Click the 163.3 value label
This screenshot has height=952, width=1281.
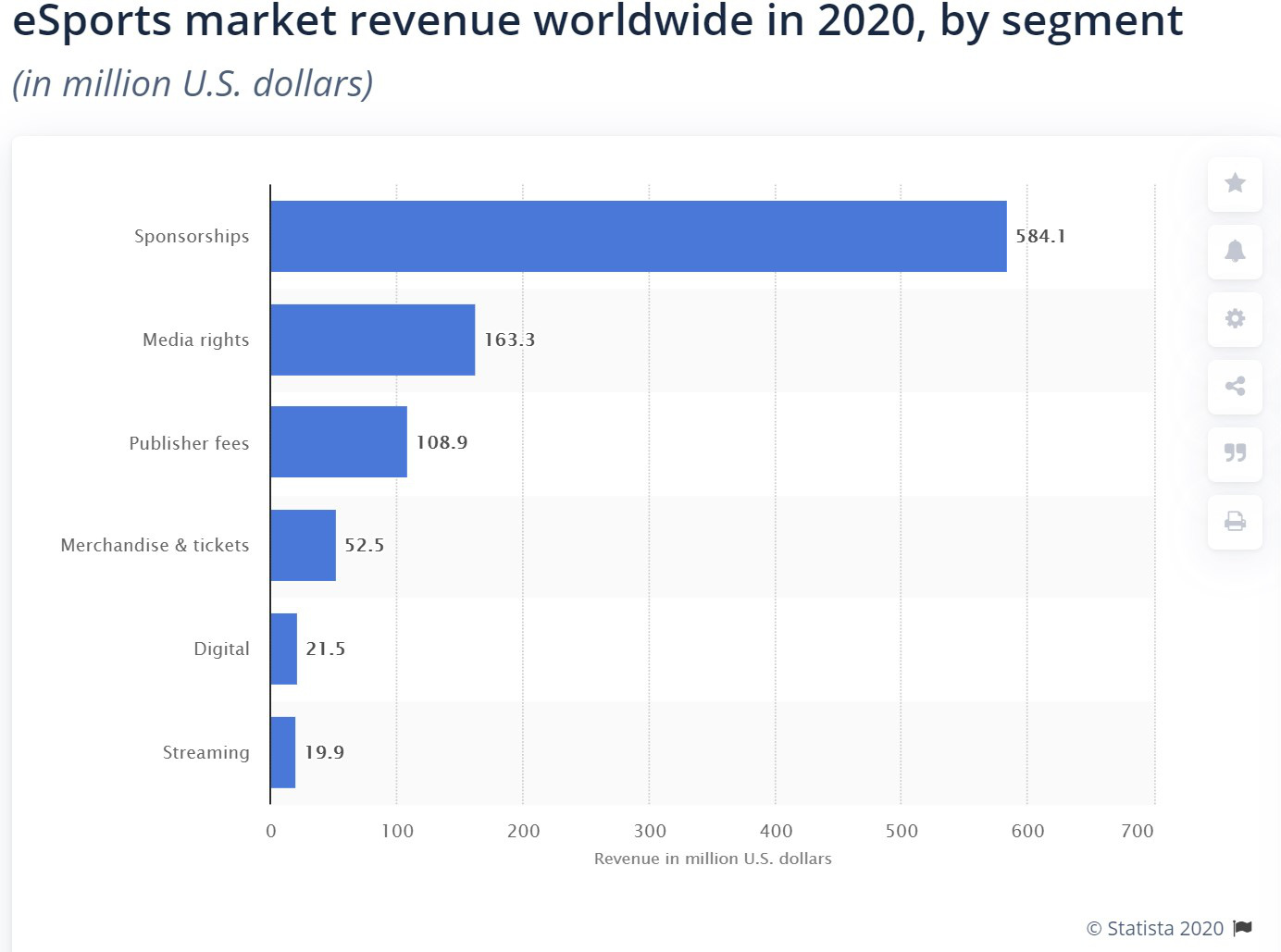510,340
